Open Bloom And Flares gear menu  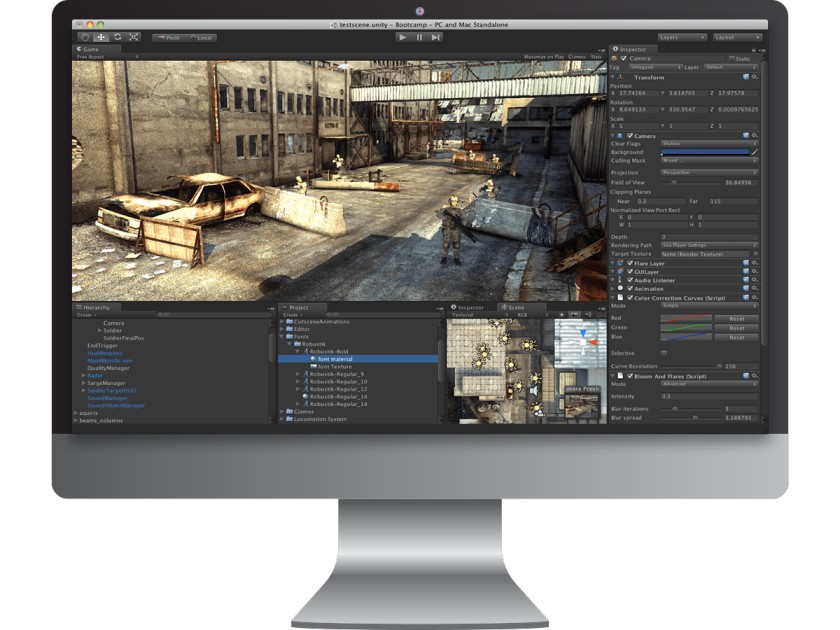pyautogui.click(x=754, y=376)
